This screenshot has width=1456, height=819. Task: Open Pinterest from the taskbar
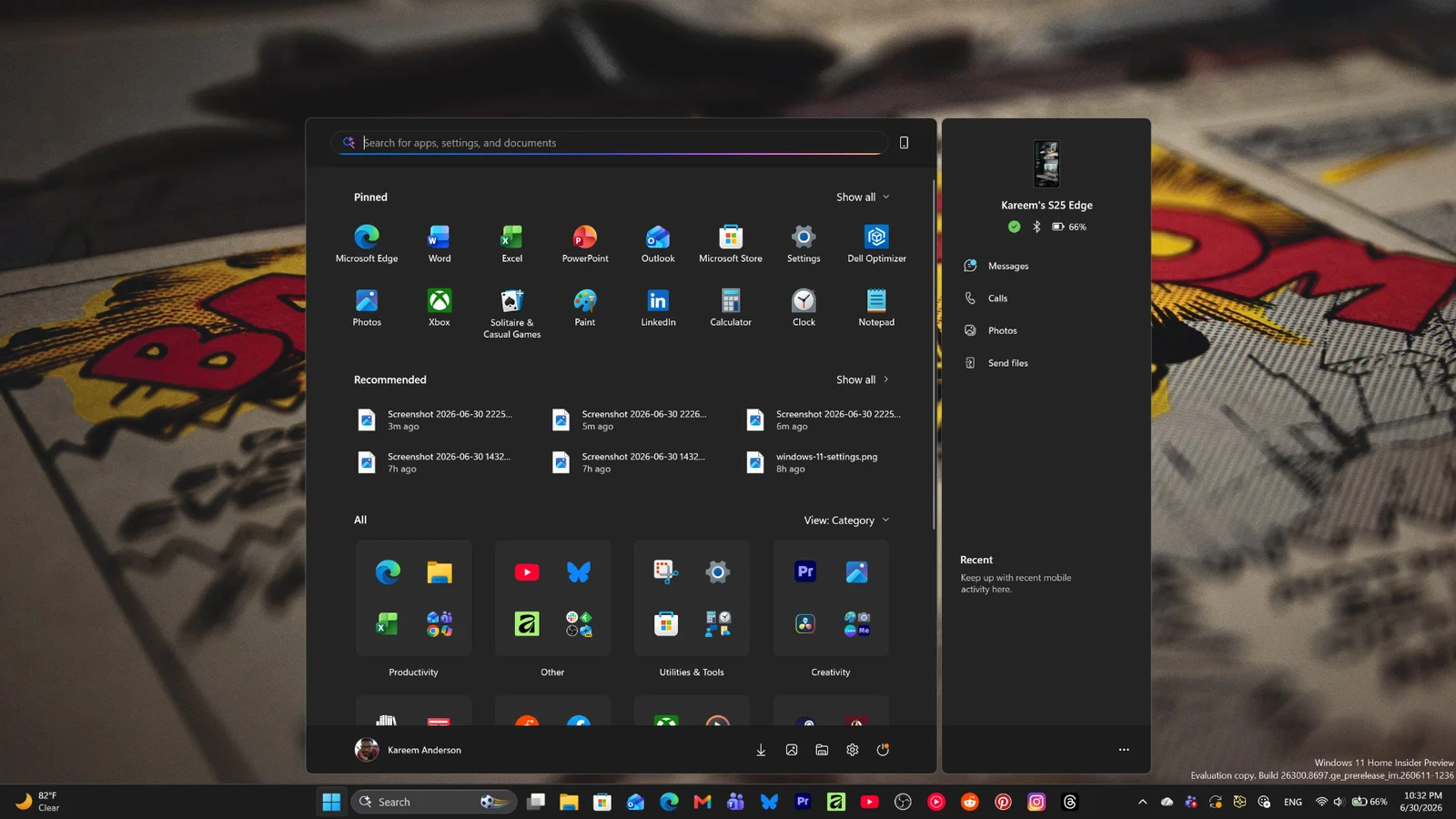[x=1003, y=802]
